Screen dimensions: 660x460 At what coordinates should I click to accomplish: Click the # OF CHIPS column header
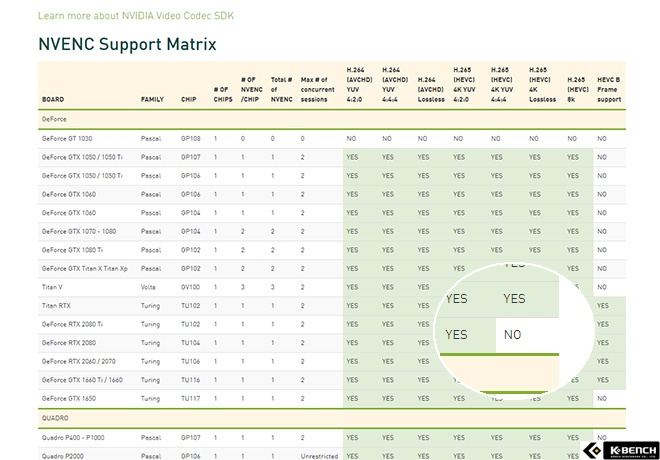point(223,94)
